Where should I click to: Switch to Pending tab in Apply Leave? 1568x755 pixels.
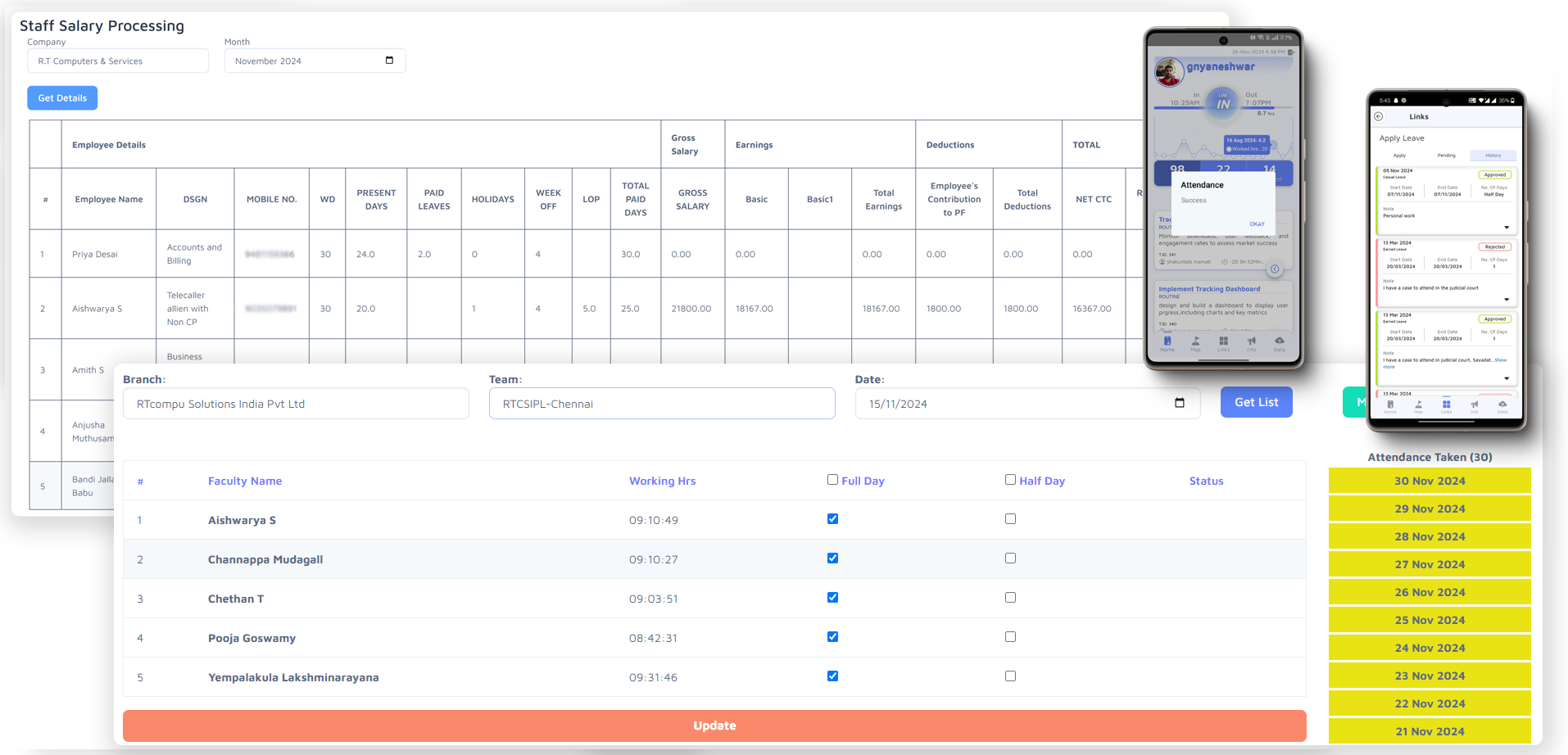click(1446, 156)
